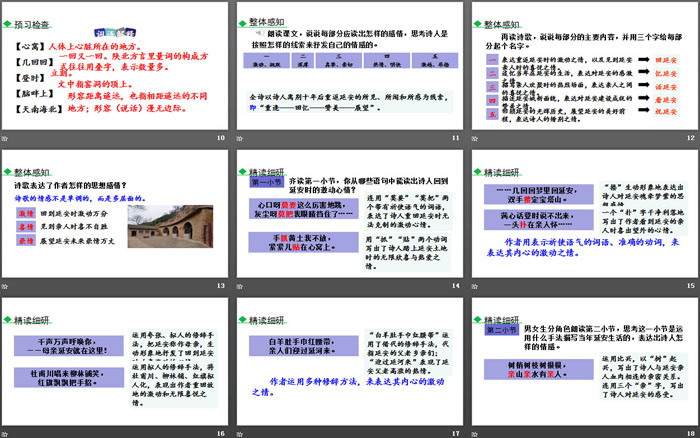Click slide number 10
Screen dimensions: 700x438
221,138
